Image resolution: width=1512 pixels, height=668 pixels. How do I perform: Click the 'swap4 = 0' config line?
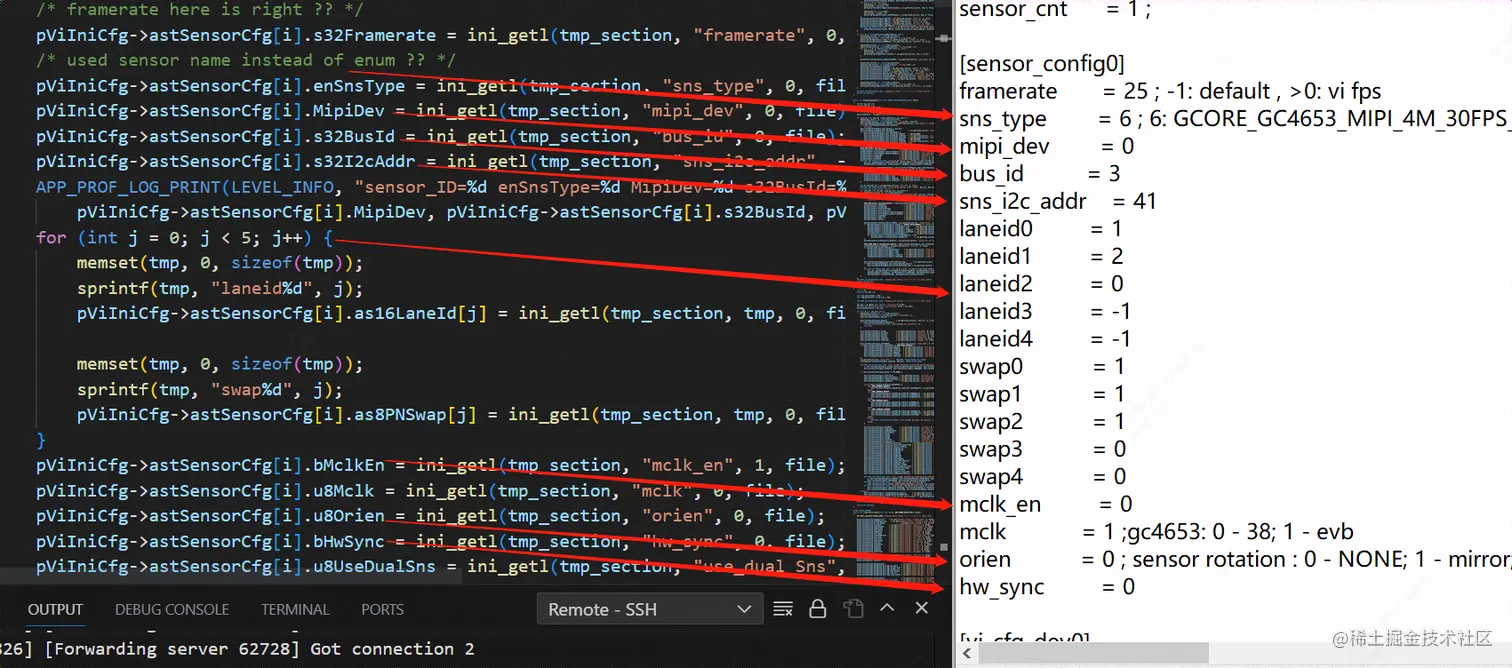click(1042, 477)
